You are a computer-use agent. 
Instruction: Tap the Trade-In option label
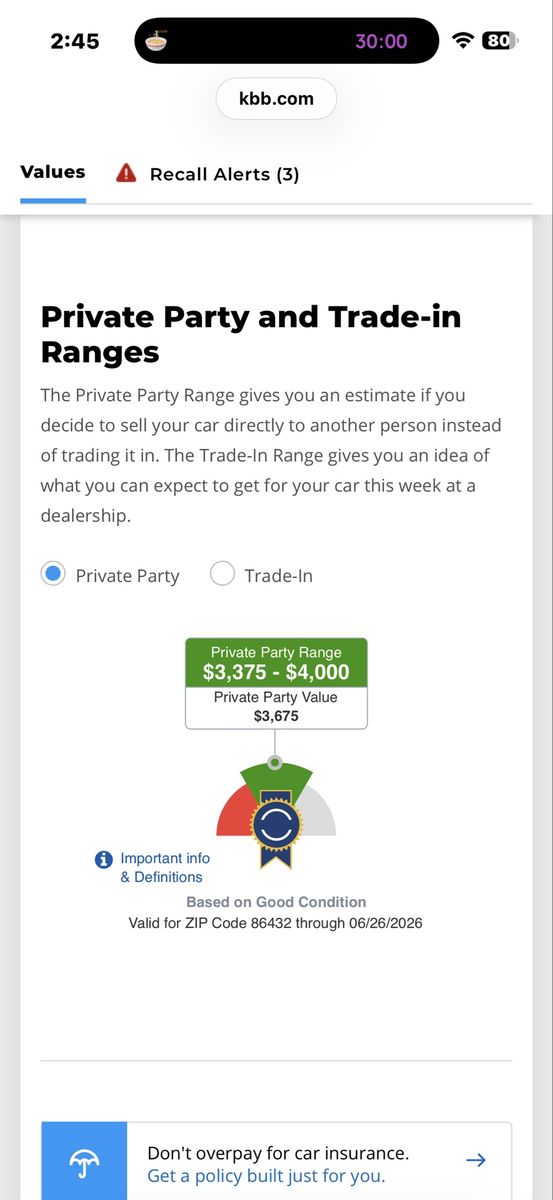[278, 576]
